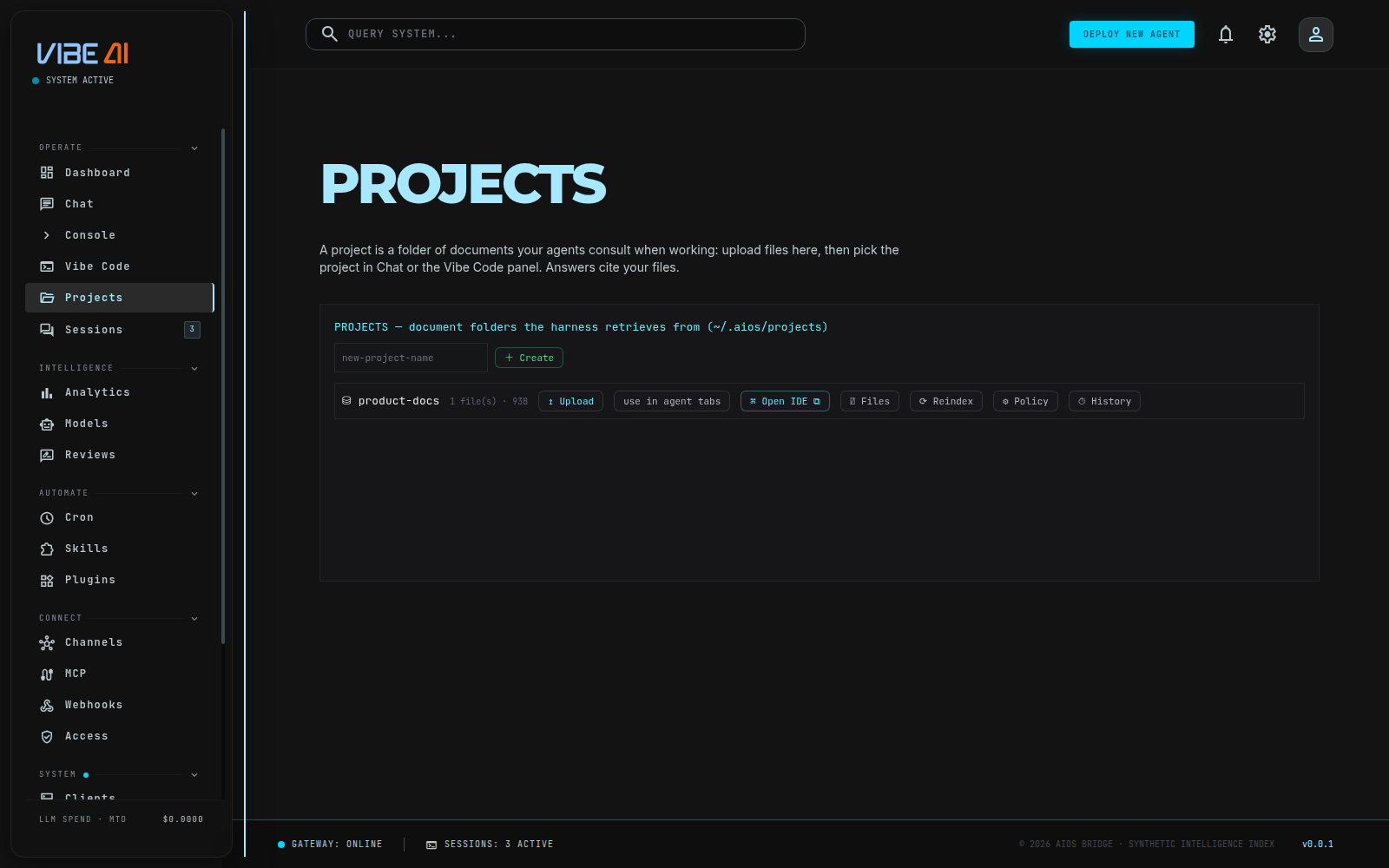This screenshot has width=1389, height=868.
Task: Reindex the product-docs project
Action: click(946, 401)
